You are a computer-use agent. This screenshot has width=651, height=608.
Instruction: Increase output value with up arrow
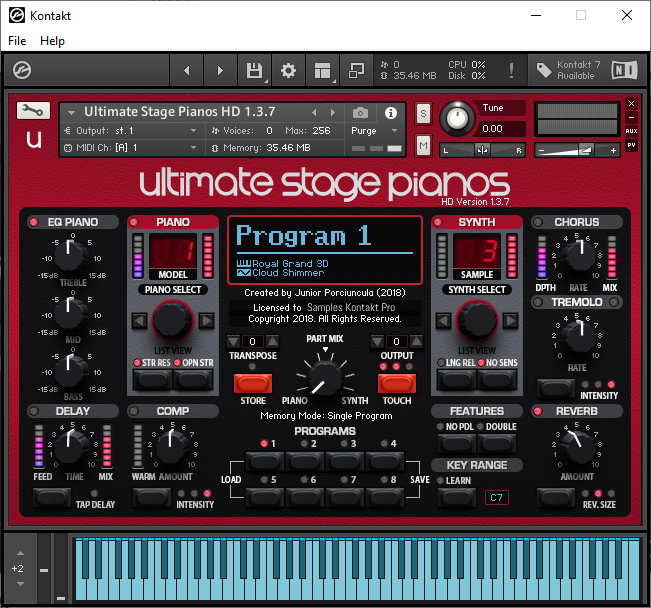point(416,341)
